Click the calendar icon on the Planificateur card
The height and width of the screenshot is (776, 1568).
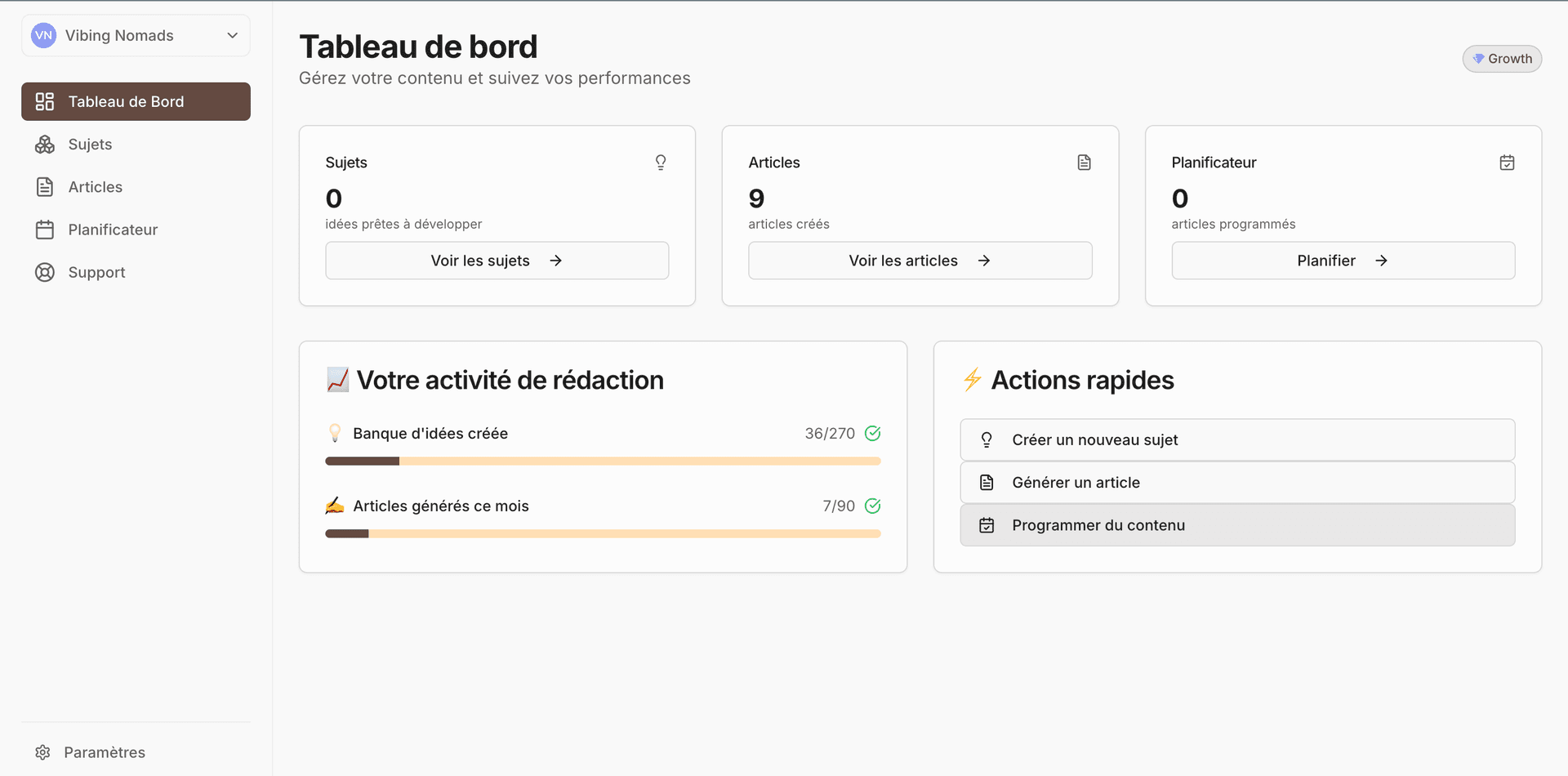1507,162
